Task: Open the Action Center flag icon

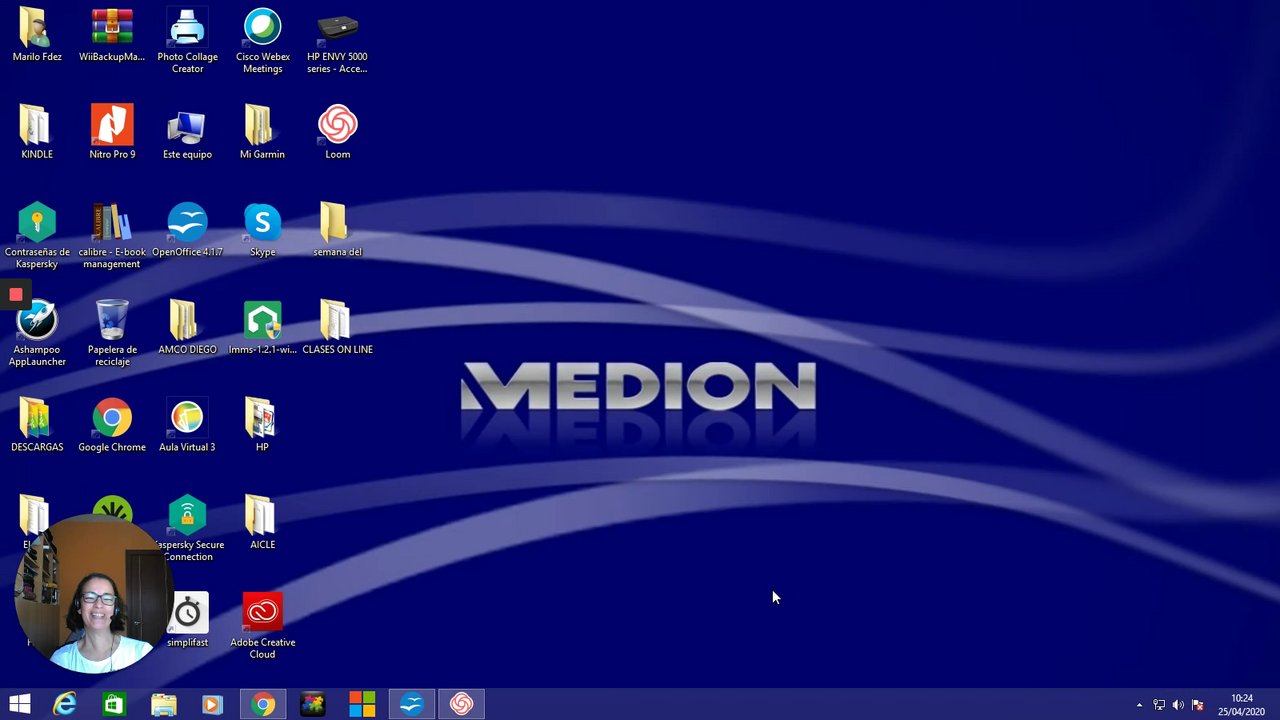Action: 1197,705
